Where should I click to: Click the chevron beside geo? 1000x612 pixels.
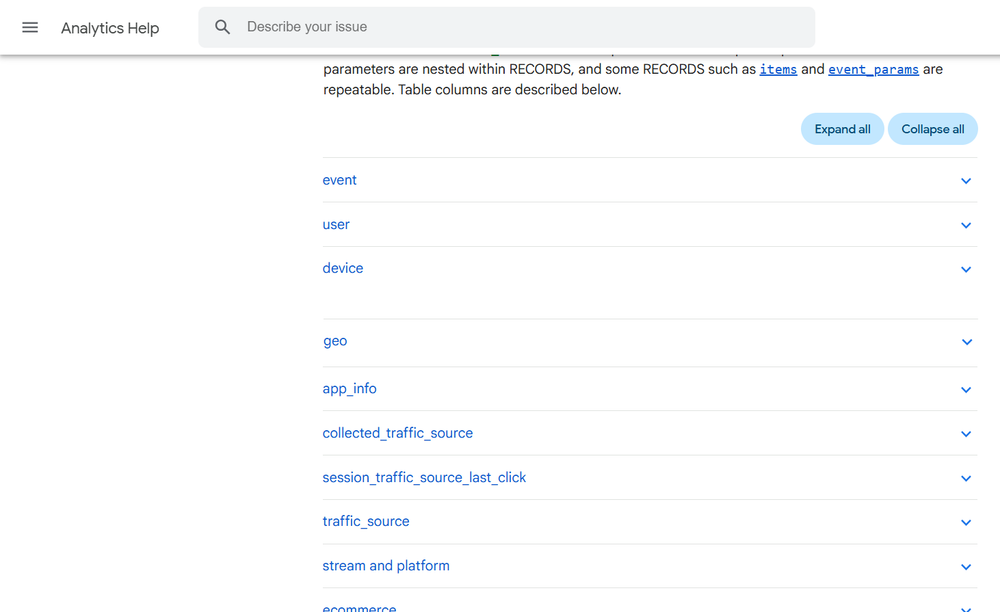point(966,342)
